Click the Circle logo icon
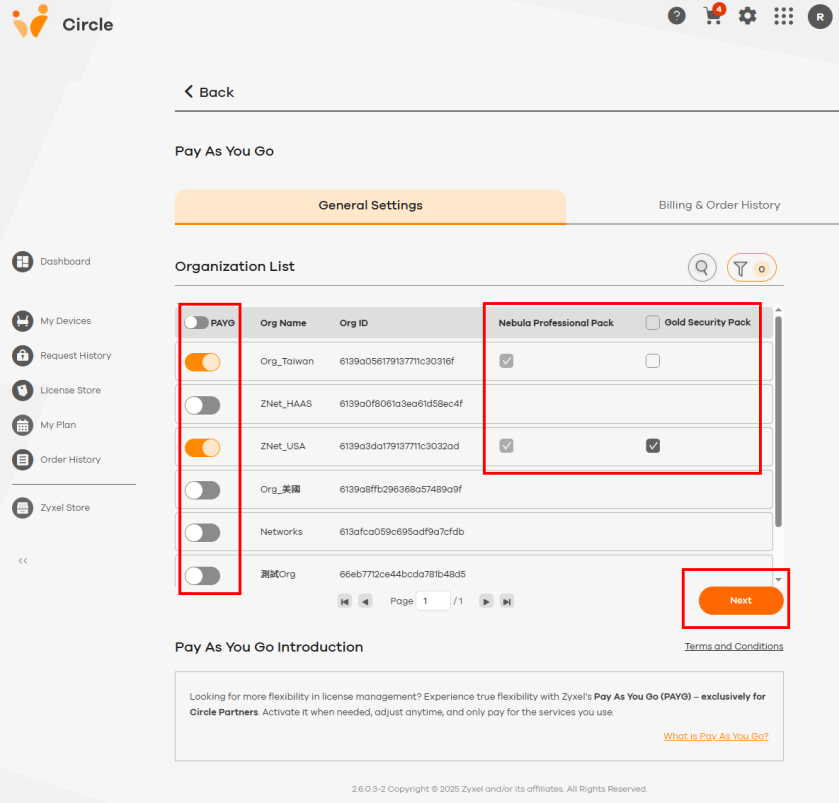The height and width of the screenshot is (803, 839). pos(30,21)
